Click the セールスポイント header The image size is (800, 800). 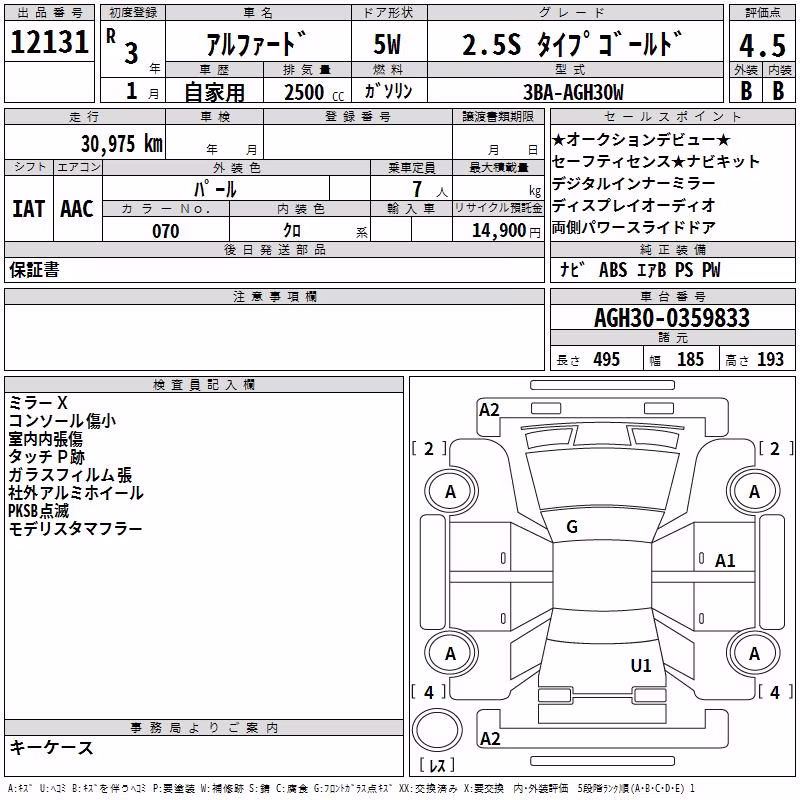pos(672,116)
